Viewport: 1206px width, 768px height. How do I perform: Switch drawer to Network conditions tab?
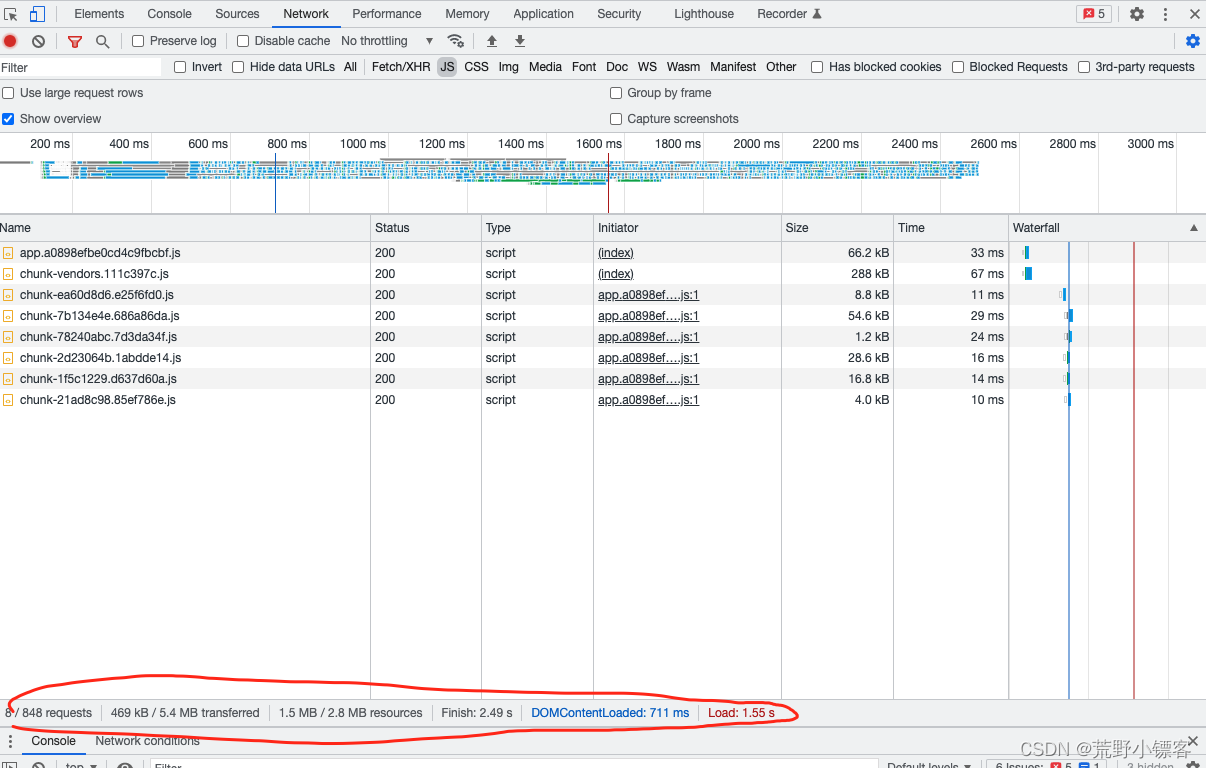(x=147, y=741)
